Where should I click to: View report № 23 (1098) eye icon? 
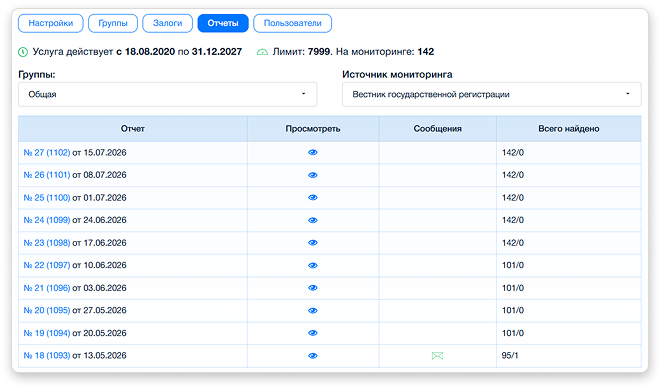(x=313, y=243)
